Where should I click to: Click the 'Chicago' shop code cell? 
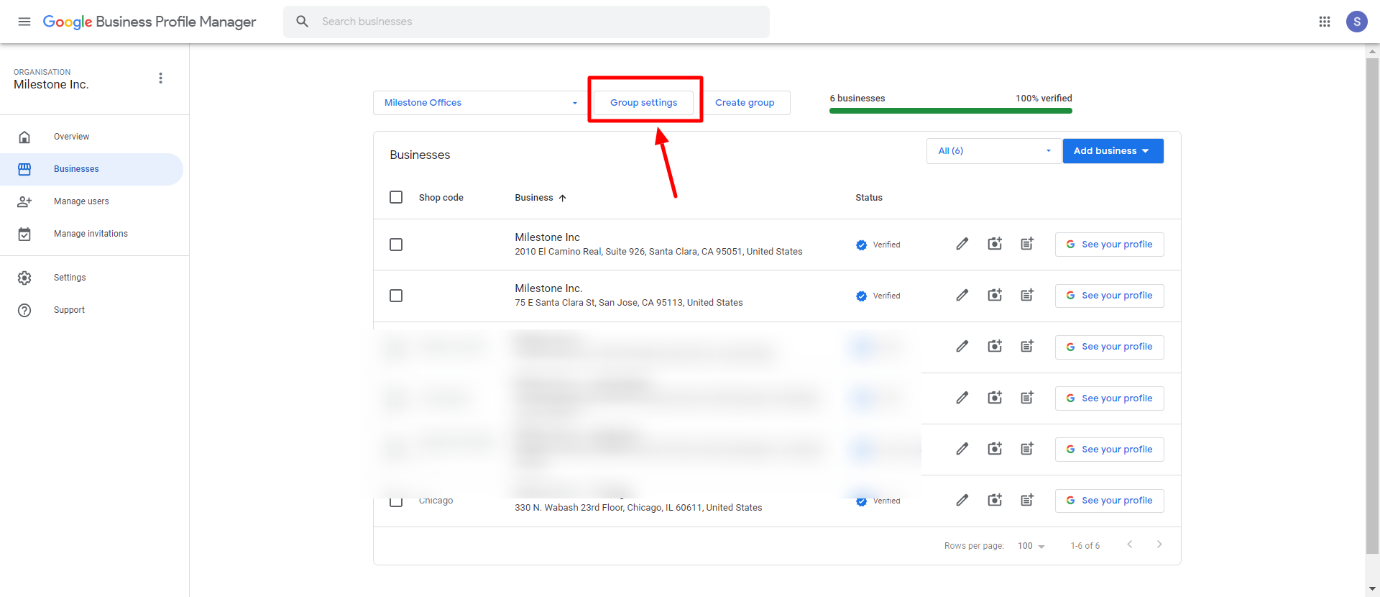pyautogui.click(x=436, y=501)
